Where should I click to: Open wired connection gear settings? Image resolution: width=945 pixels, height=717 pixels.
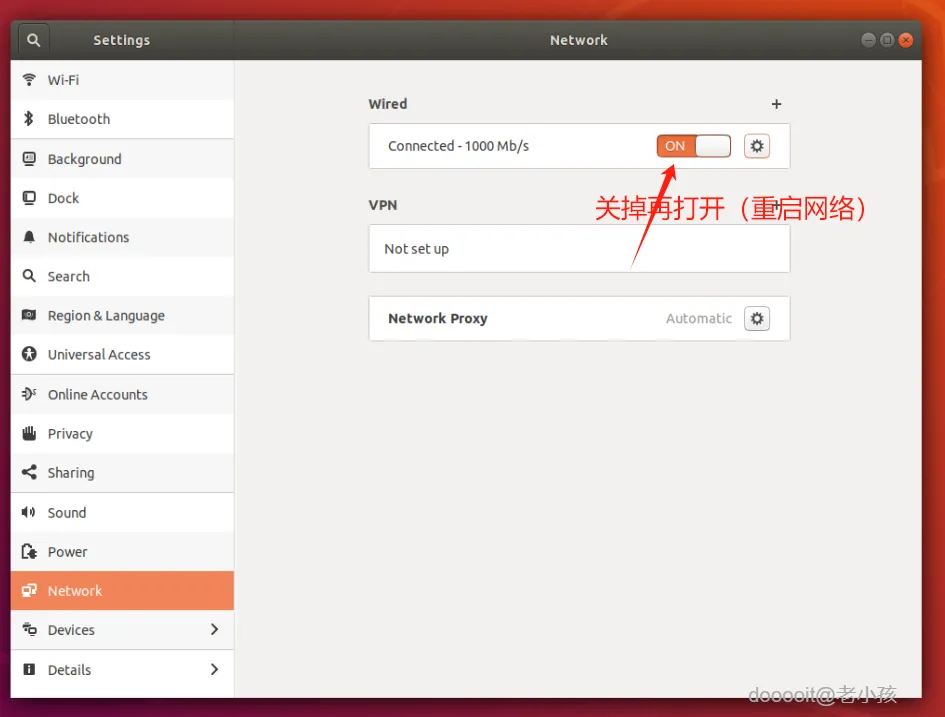(x=757, y=146)
